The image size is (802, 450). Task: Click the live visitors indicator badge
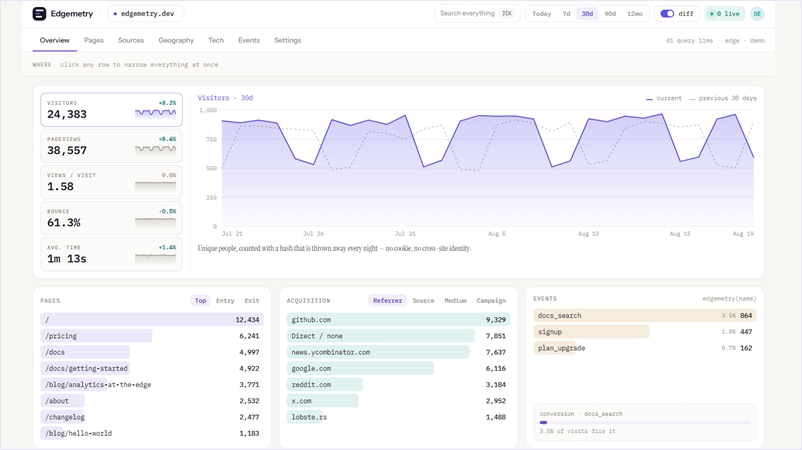725,14
